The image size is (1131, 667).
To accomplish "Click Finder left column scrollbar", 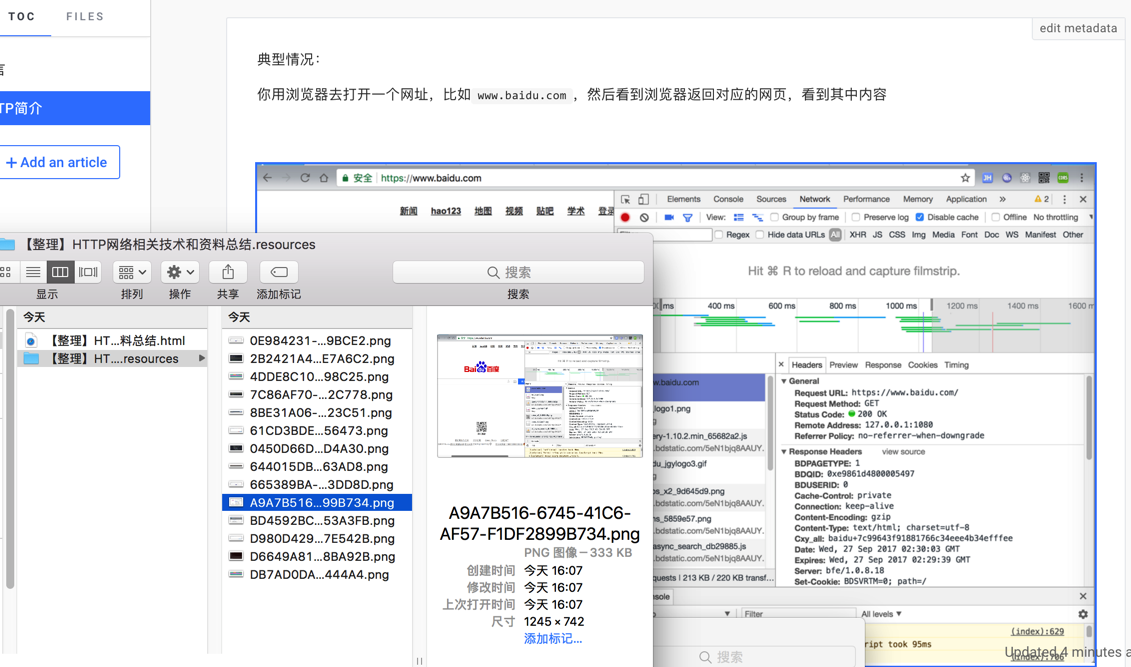I will point(10,451).
